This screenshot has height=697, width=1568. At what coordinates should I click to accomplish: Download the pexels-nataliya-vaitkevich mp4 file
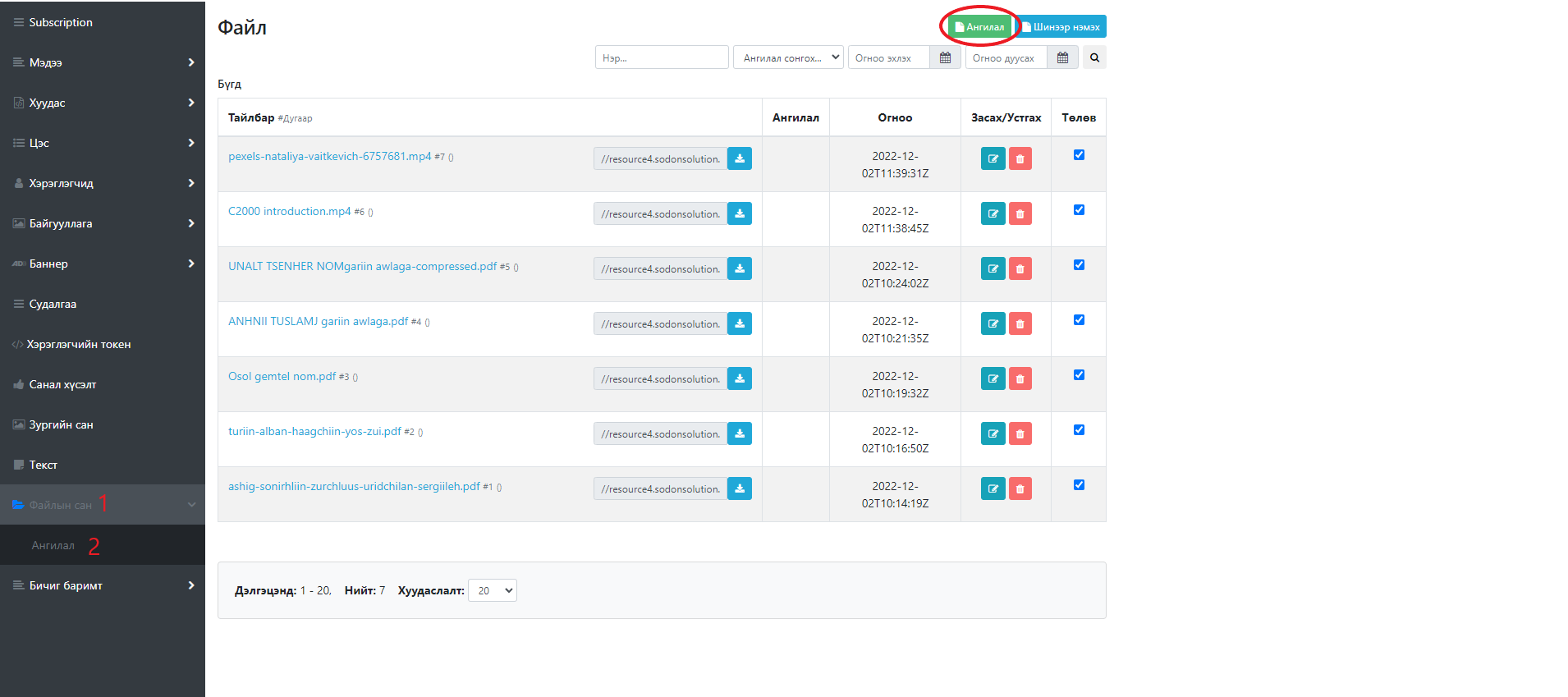[739, 158]
